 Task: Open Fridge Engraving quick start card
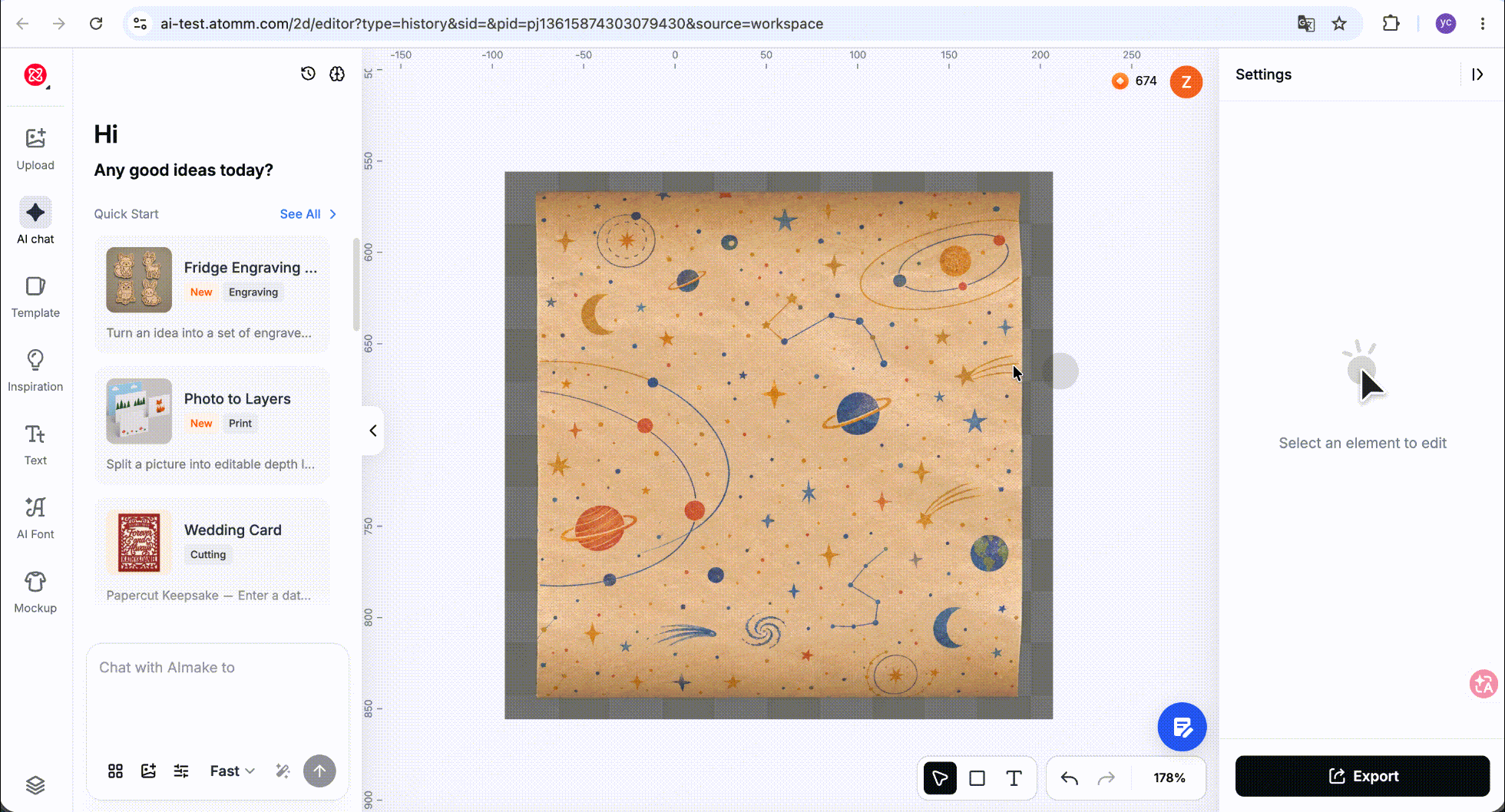tap(212, 294)
